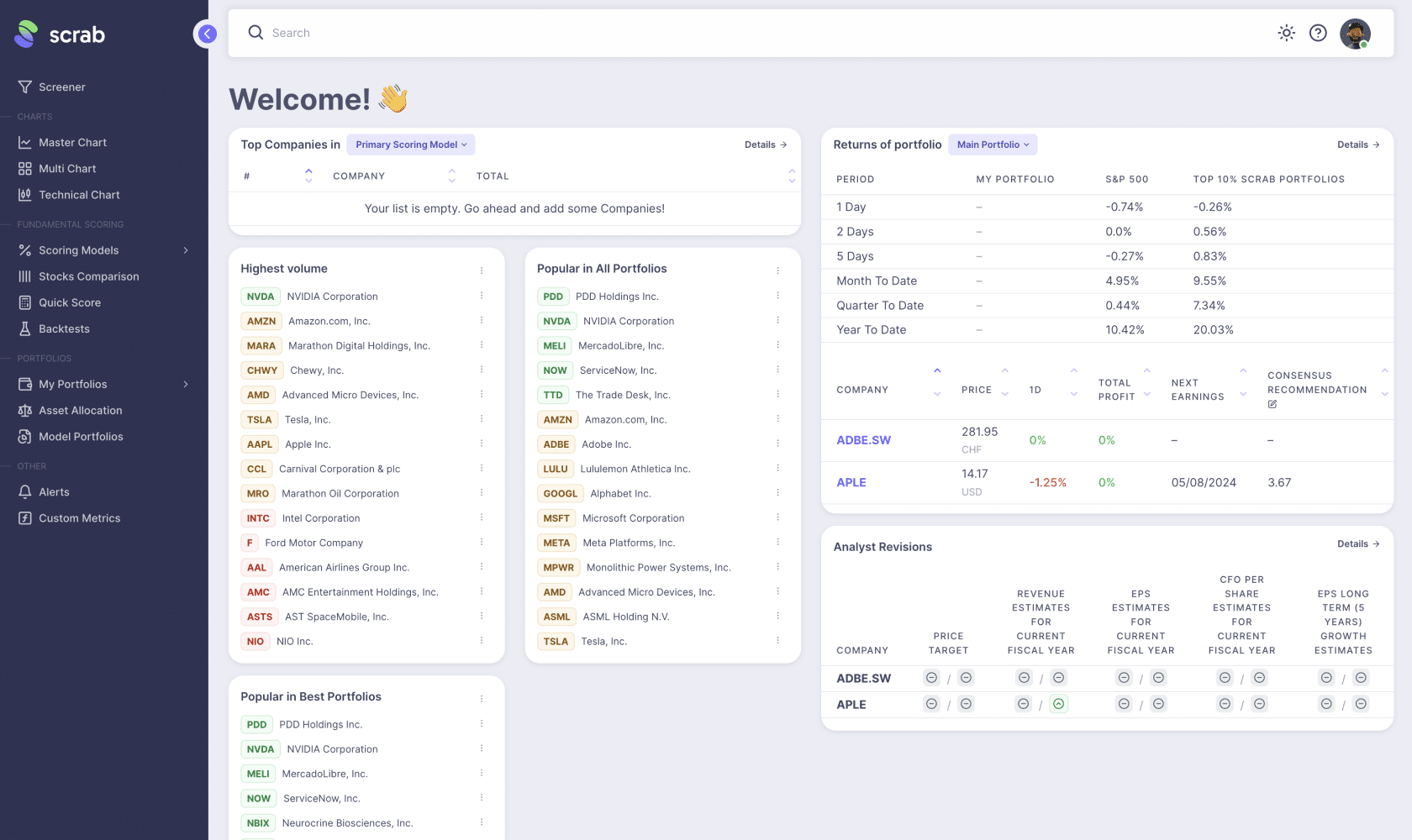1412x840 pixels.
Task: Open options for Lululemon Athletica row
Action: 777,468
